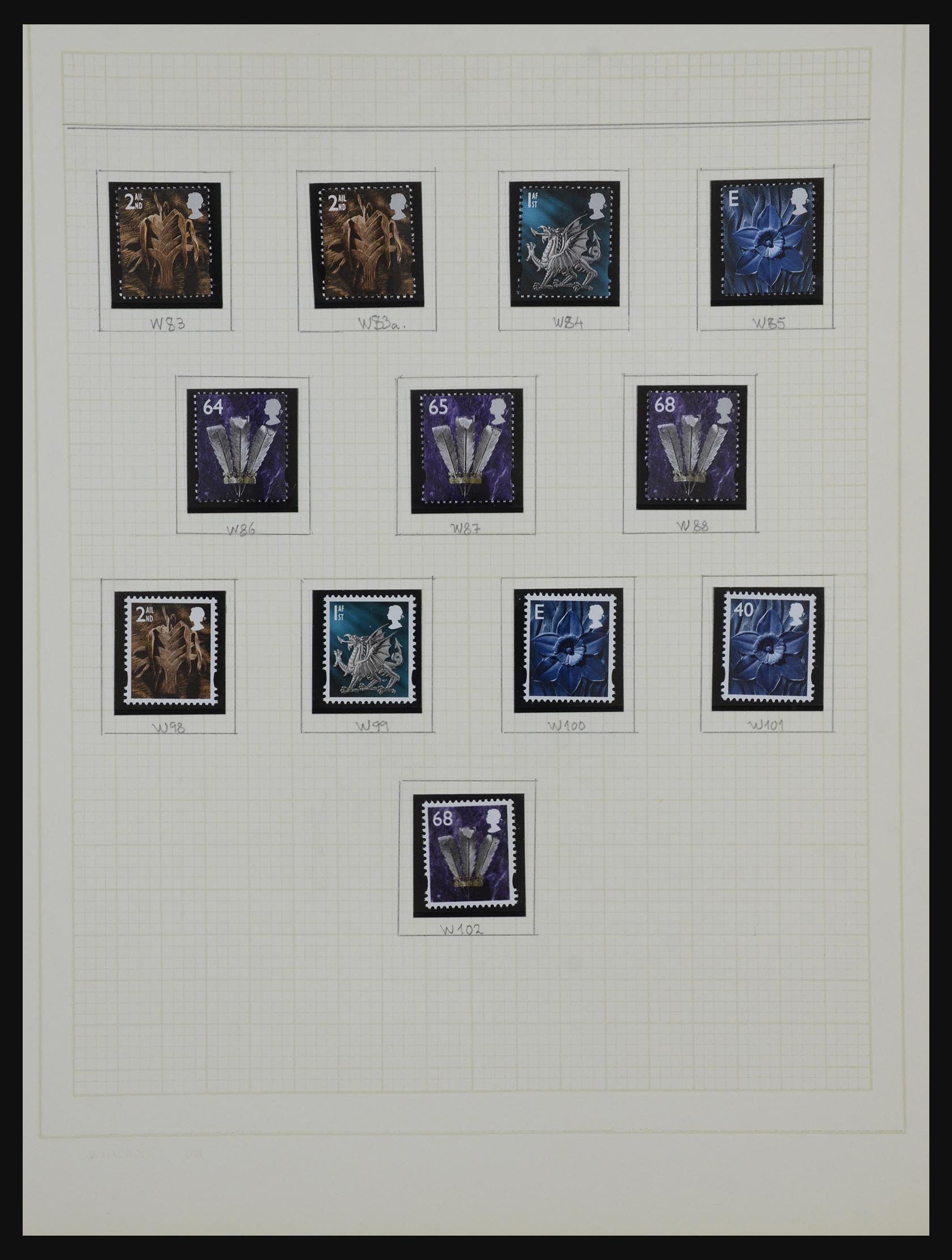Select the 40 daffodil stamp labeled W101
Viewport: 952px width, 1260px height.
coord(767,649)
